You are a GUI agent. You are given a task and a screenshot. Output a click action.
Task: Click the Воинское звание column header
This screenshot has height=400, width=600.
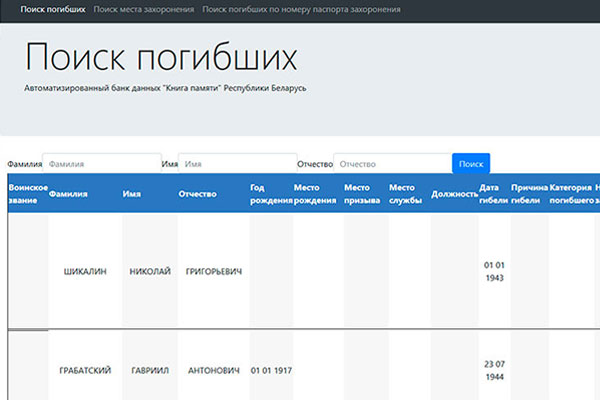pyautogui.click(x=28, y=194)
